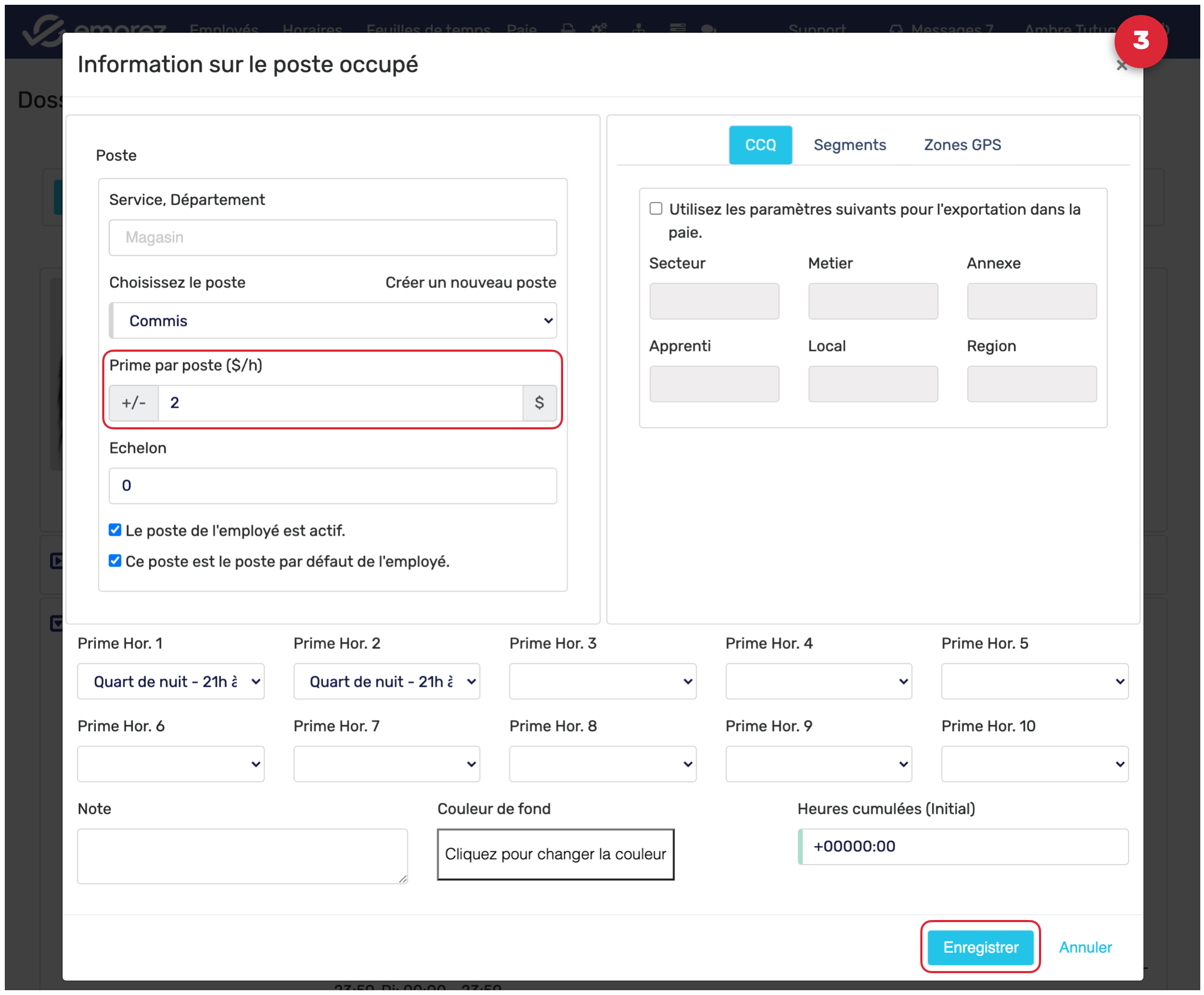Select the CCQ tab
The image size is (1204, 995).
(x=760, y=145)
